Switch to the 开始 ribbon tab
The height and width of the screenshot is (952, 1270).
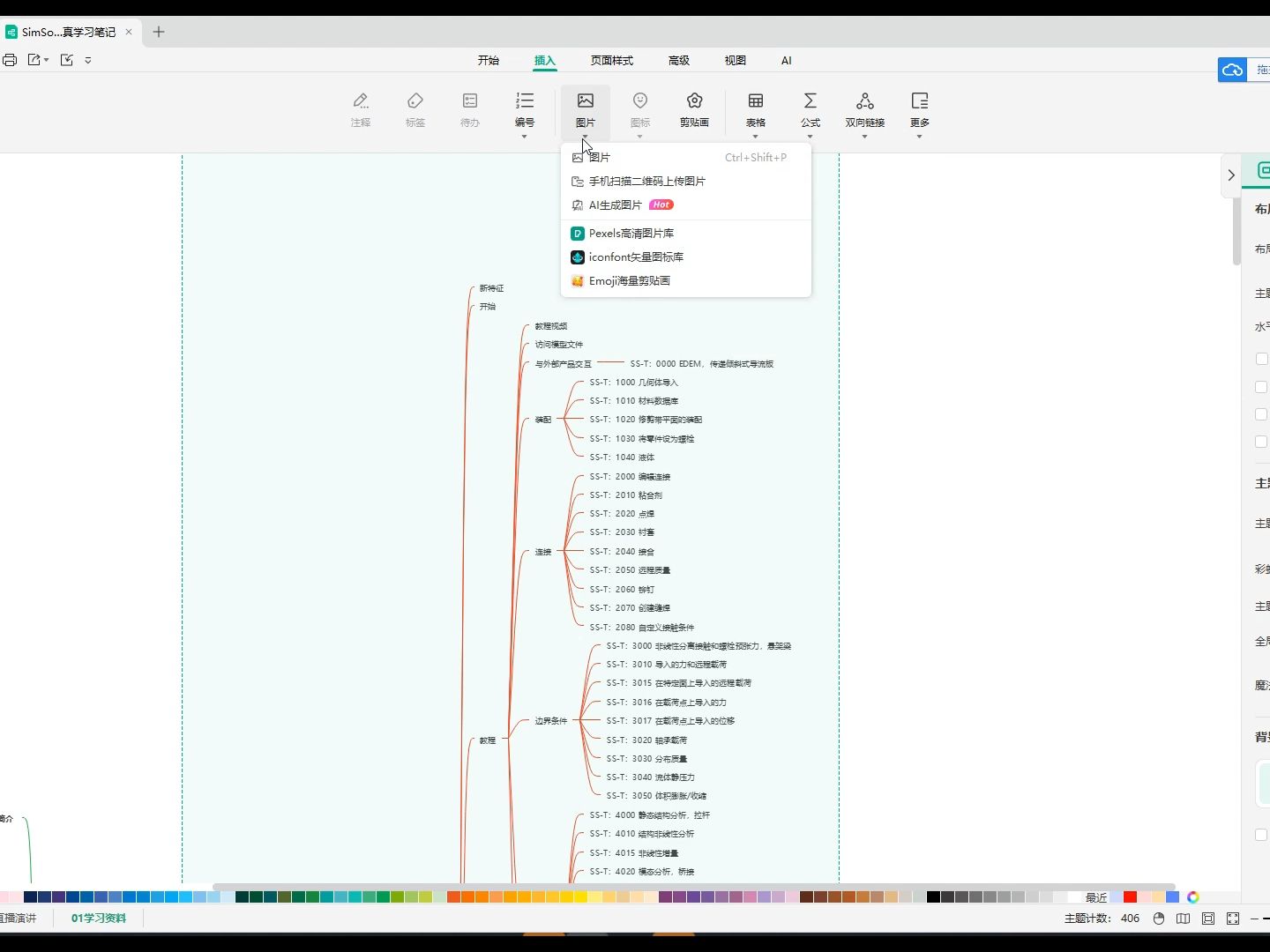489,61
